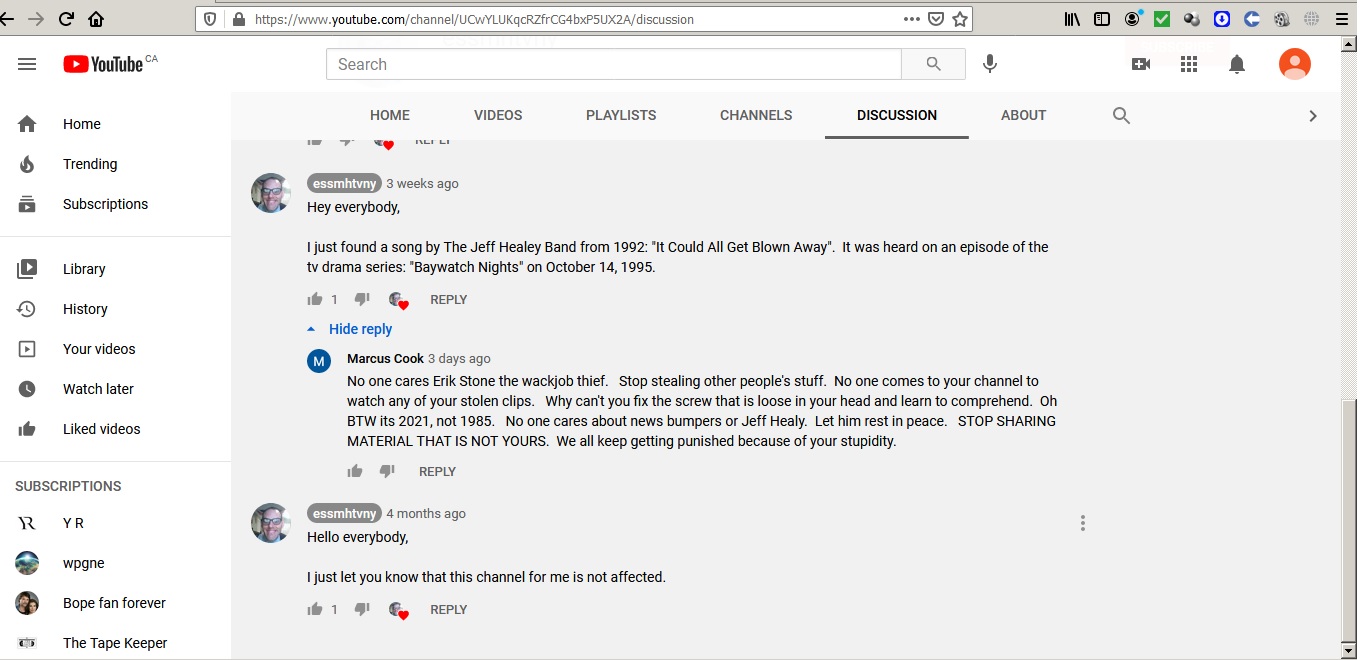Switch to the VIDEOS tab

(498, 115)
